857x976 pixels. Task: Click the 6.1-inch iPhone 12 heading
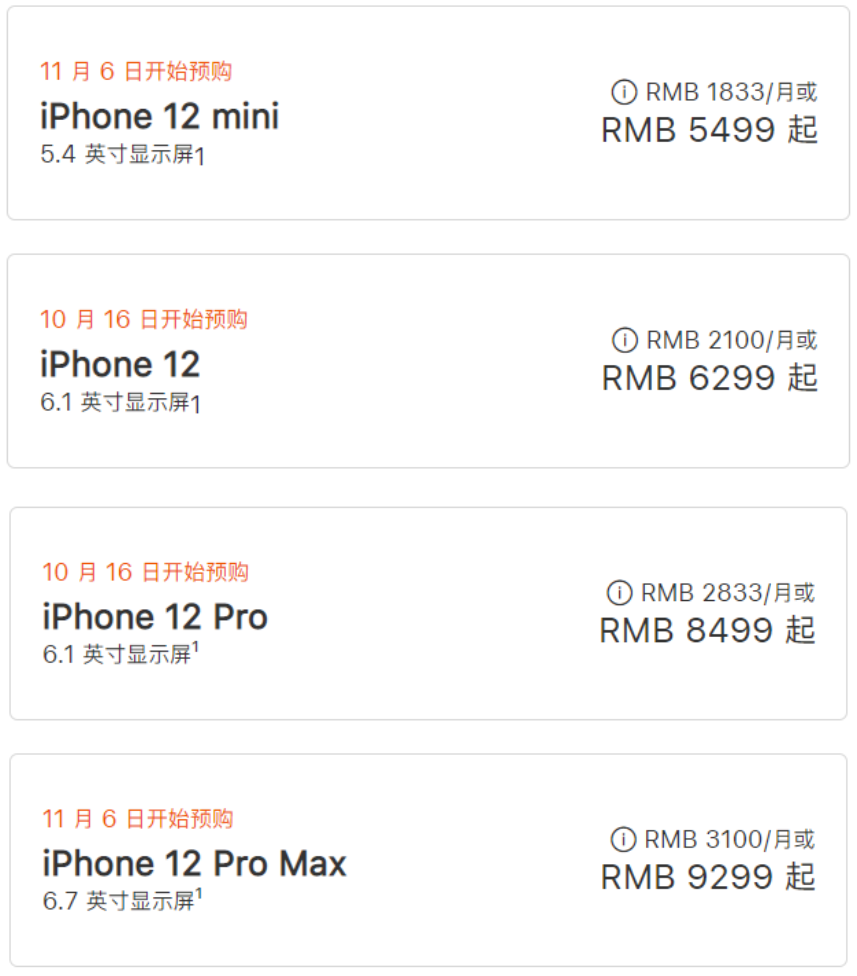click(x=120, y=364)
